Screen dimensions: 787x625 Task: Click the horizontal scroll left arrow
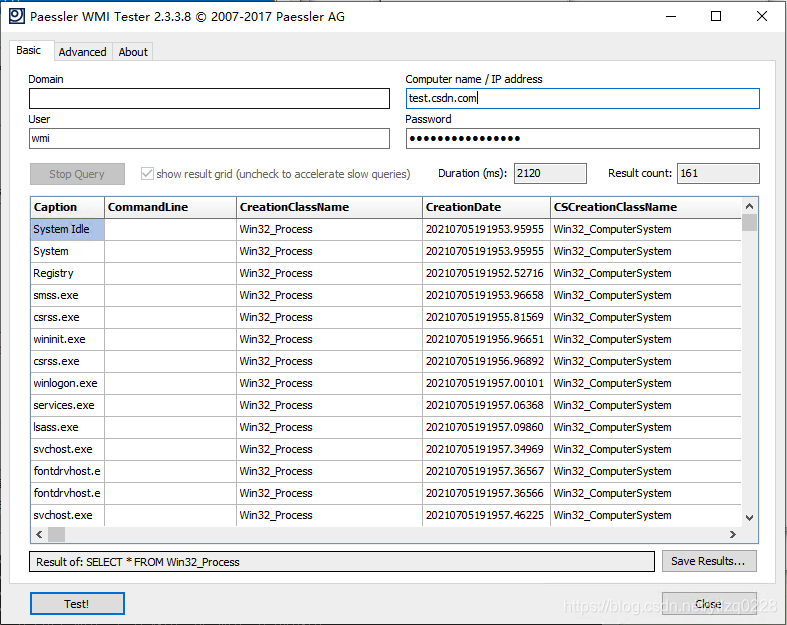pos(39,535)
